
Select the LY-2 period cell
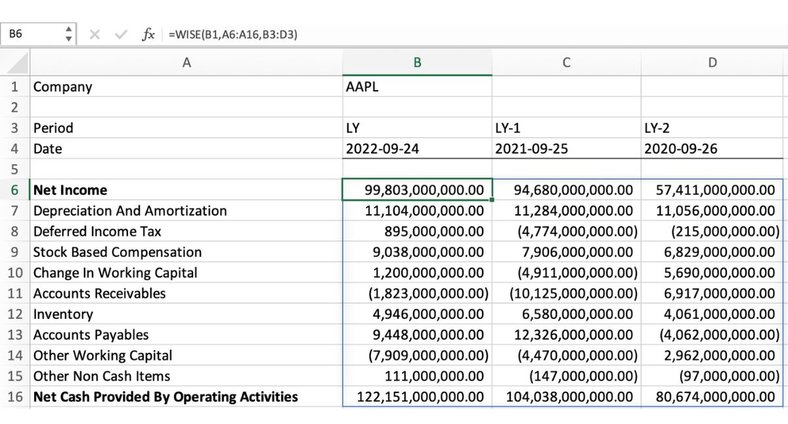[712, 128]
